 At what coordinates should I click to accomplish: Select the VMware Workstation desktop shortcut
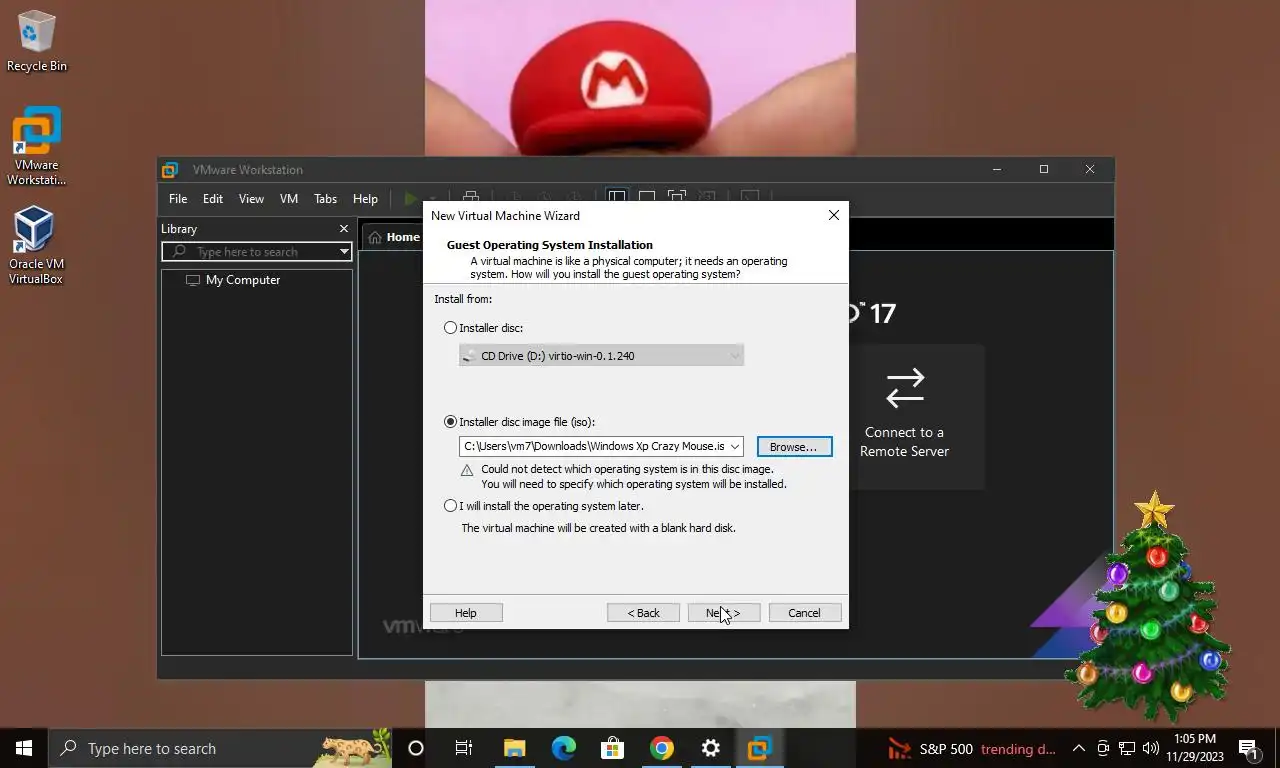point(37,147)
